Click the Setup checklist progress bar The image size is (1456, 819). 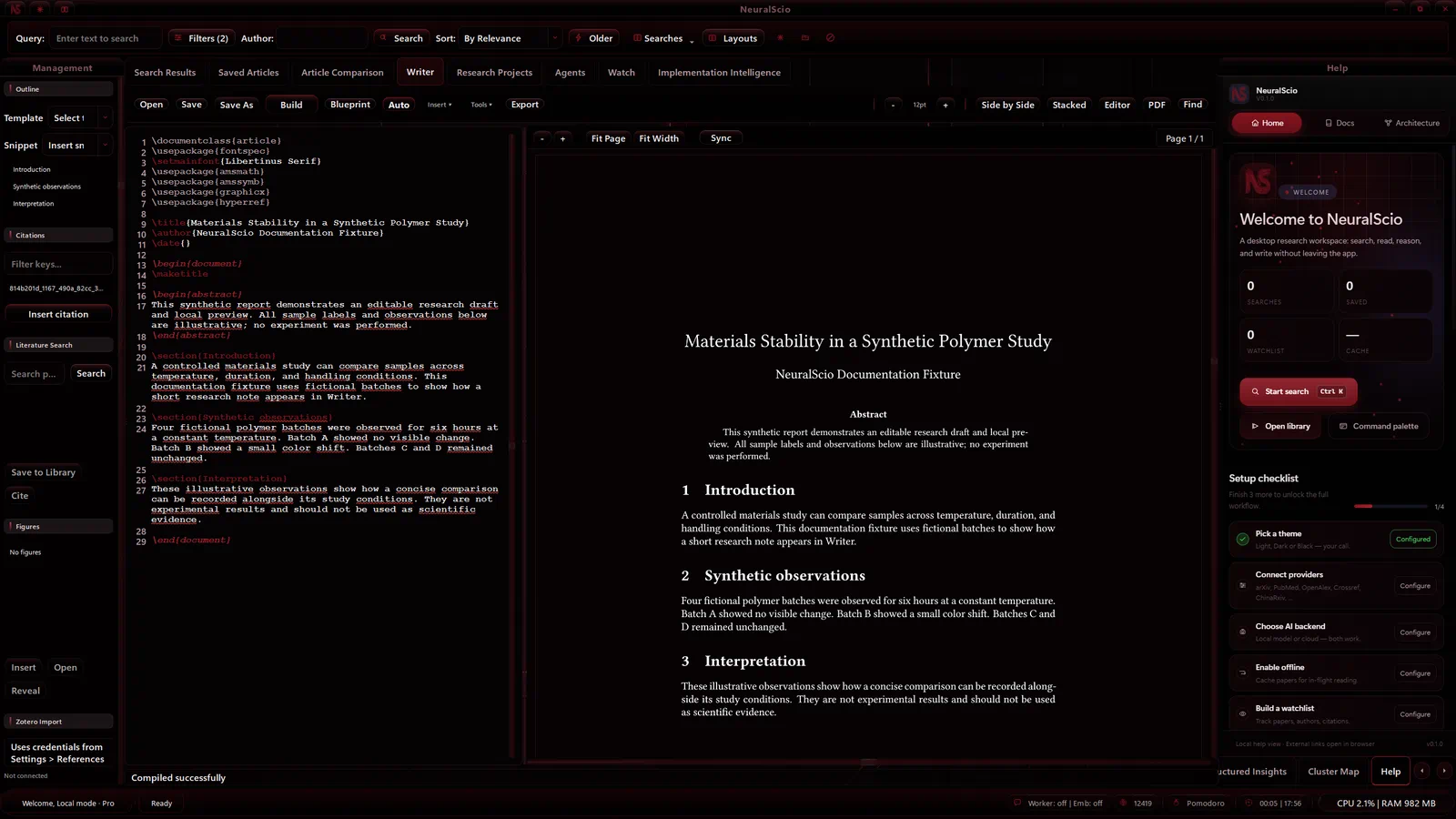(x=1390, y=506)
